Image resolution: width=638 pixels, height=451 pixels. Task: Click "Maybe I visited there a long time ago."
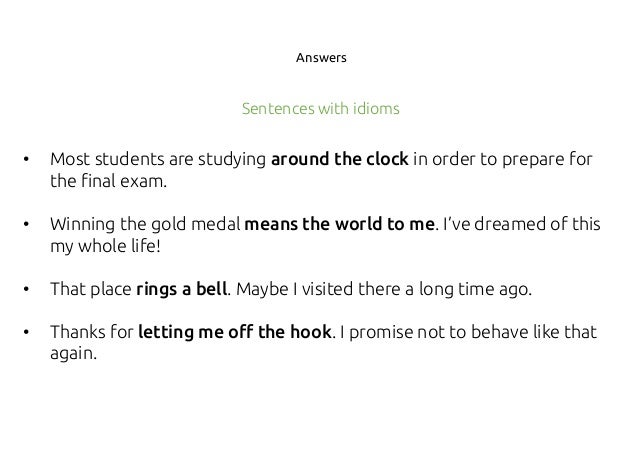(384, 289)
